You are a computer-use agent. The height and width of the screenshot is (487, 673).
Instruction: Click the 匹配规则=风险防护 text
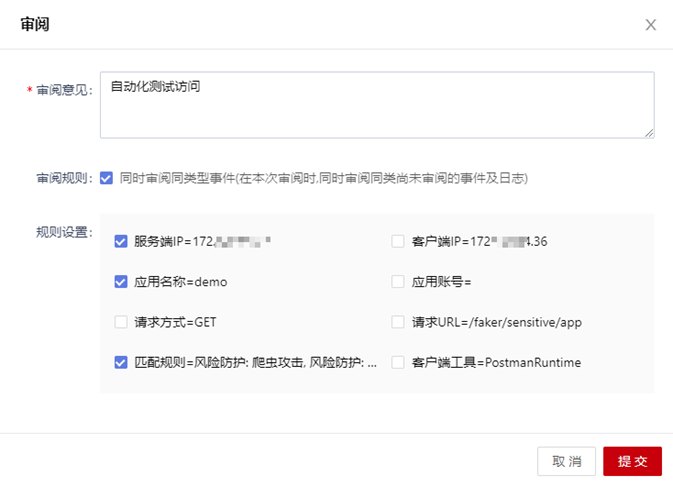point(255,363)
